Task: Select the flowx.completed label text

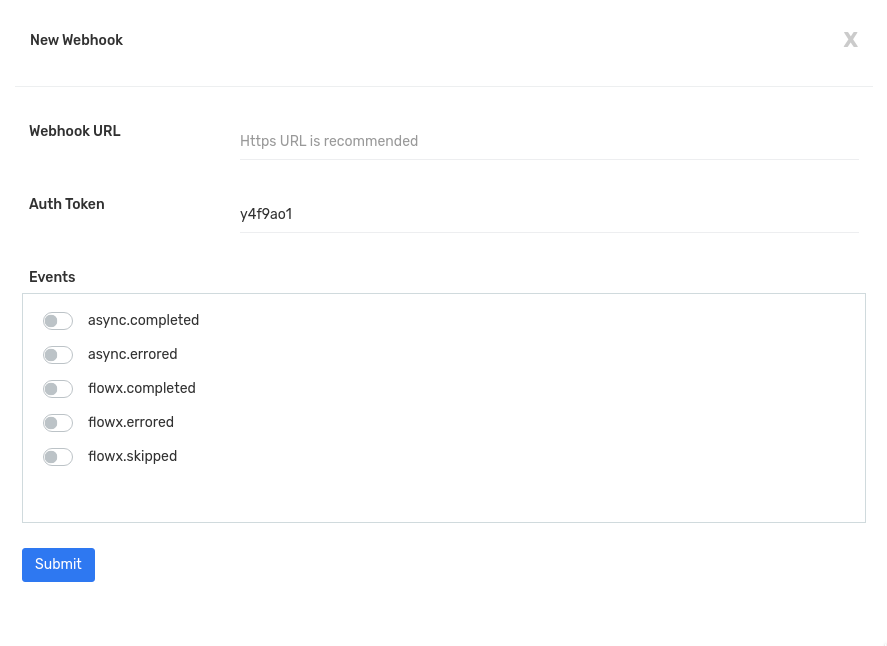Action: [x=141, y=388]
